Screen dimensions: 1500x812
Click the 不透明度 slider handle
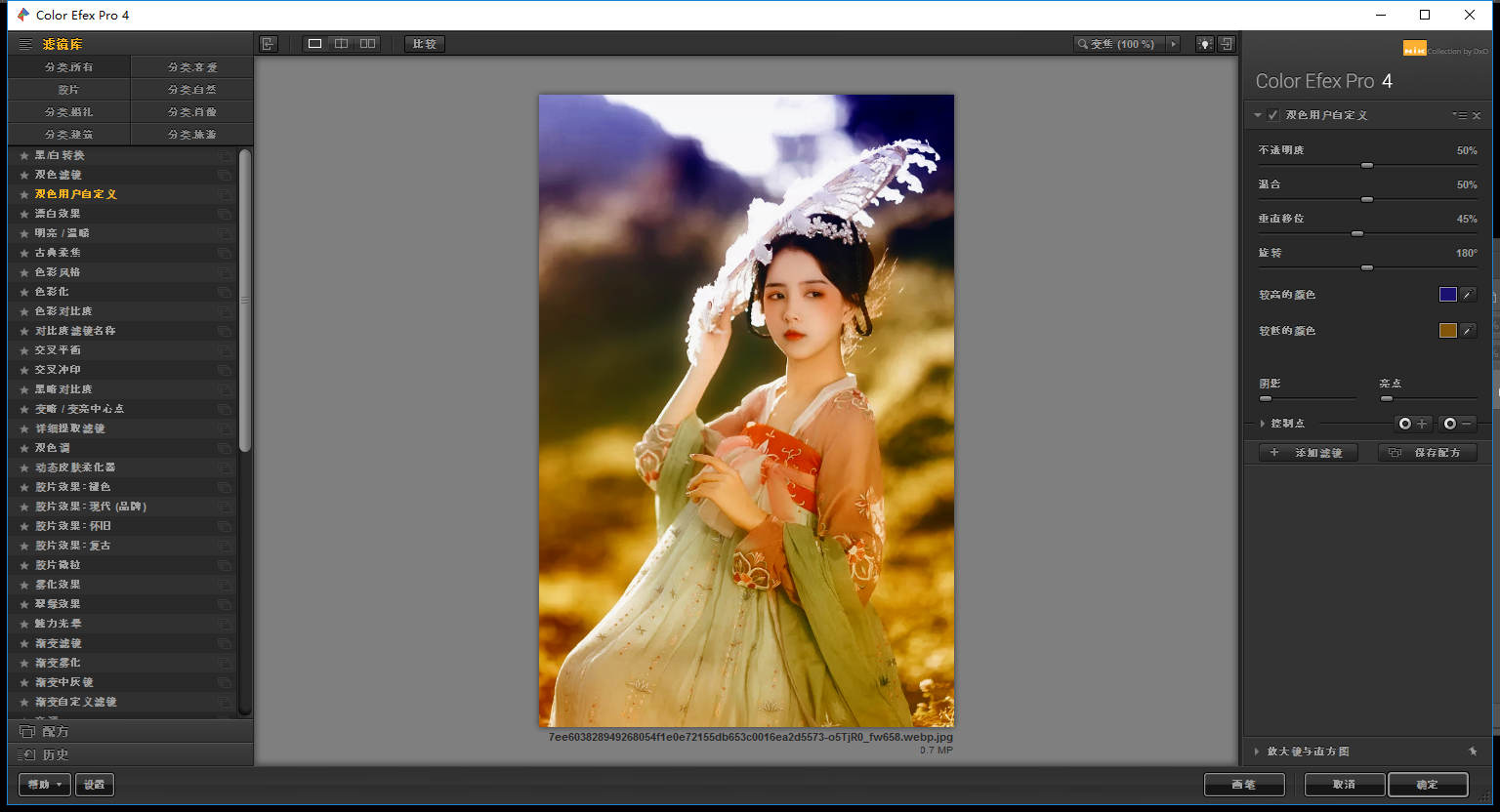point(1367,166)
